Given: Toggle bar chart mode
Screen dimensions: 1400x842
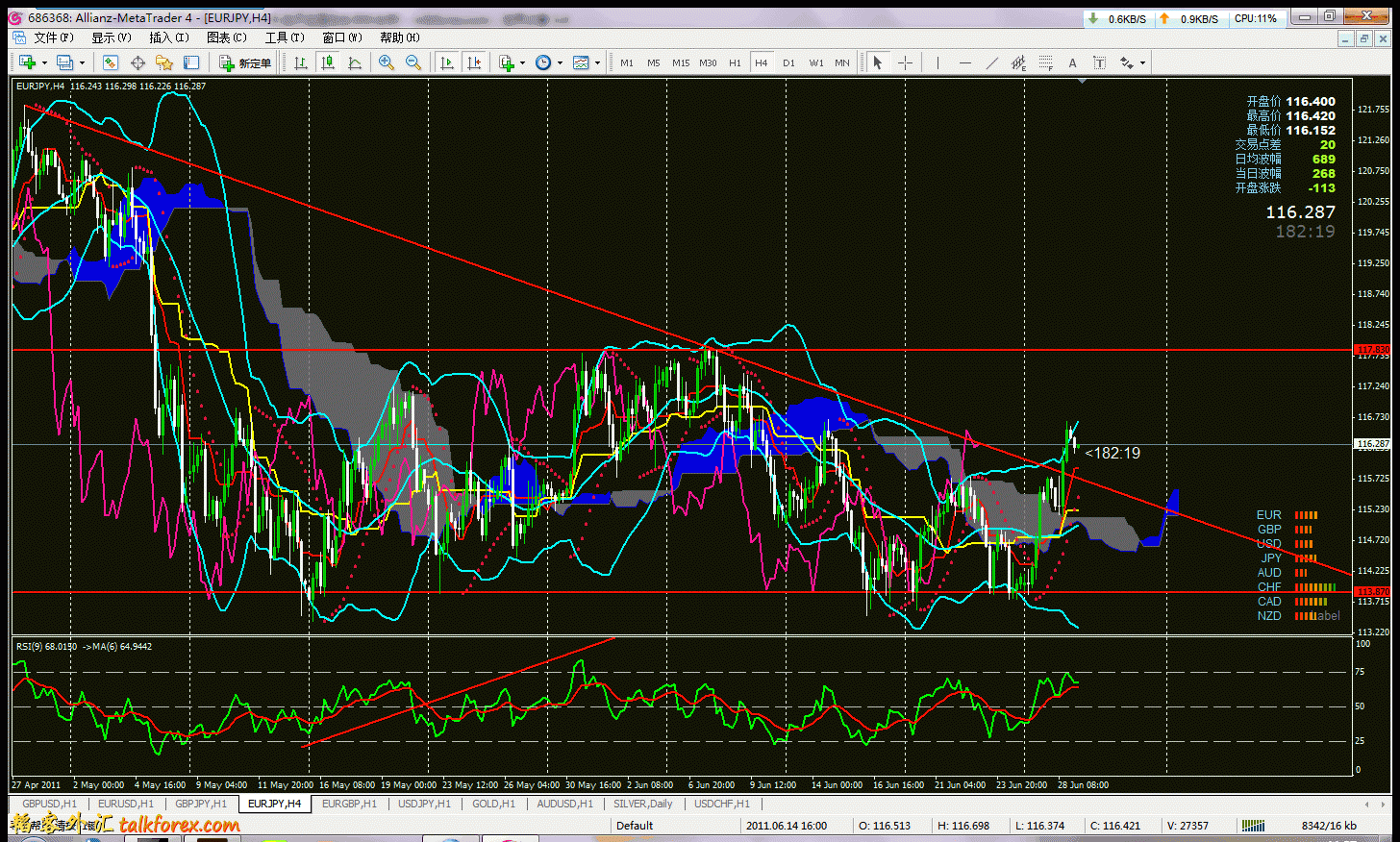Looking at the screenshot, I should point(301,62).
